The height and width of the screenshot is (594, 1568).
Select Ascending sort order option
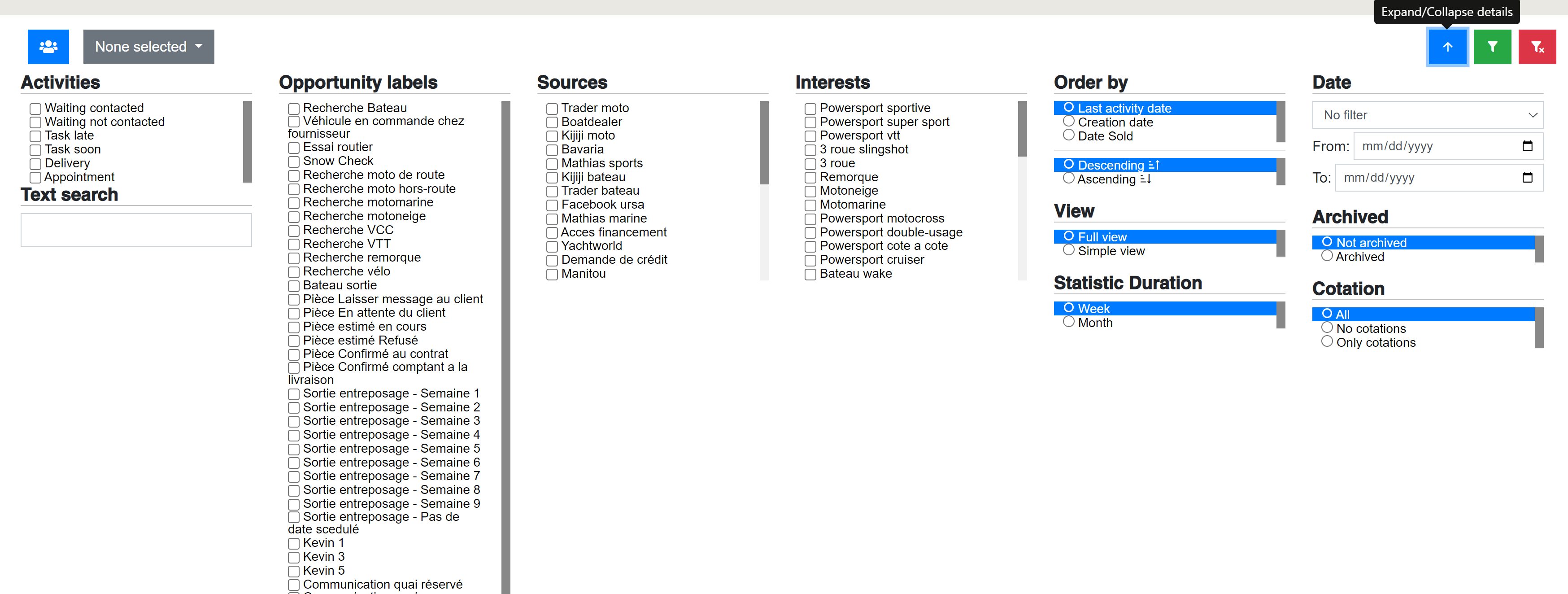click(x=1069, y=178)
